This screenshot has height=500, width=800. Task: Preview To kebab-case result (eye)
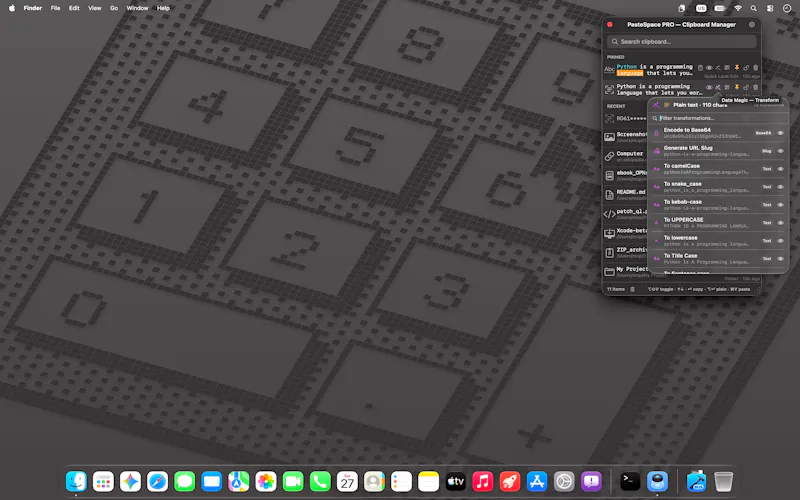(x=780, y=205)
